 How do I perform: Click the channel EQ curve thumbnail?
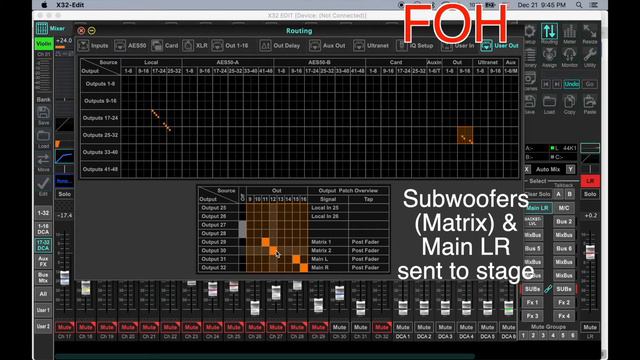tap(64, 157)
